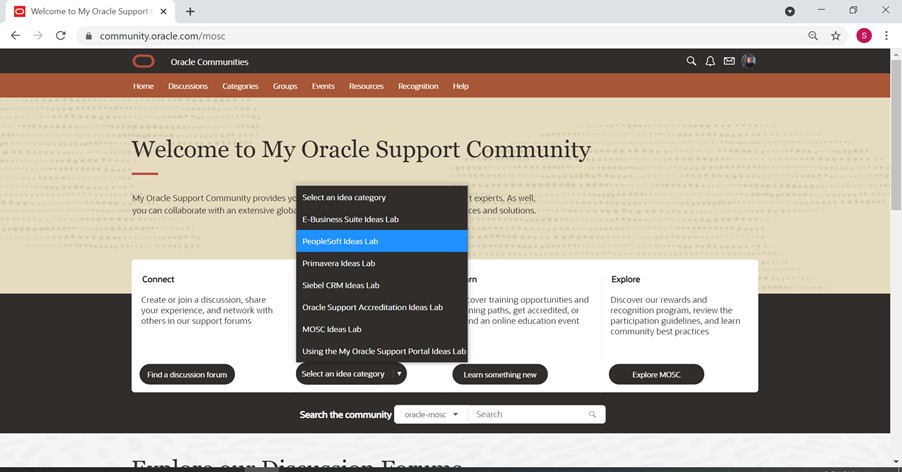This screenshot has height=472, width=902.
Task: Open the Events nav item
Action: coord(323,86)
